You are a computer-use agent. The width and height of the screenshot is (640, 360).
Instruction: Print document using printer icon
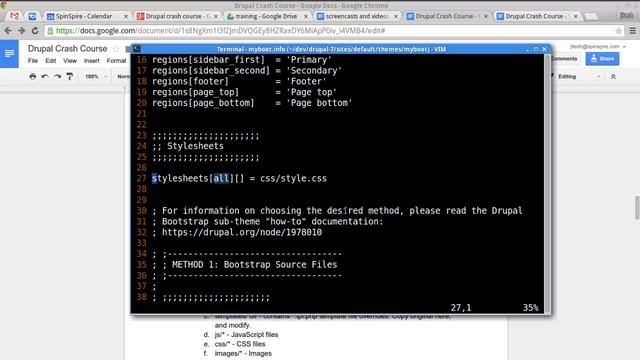(33, 76)
